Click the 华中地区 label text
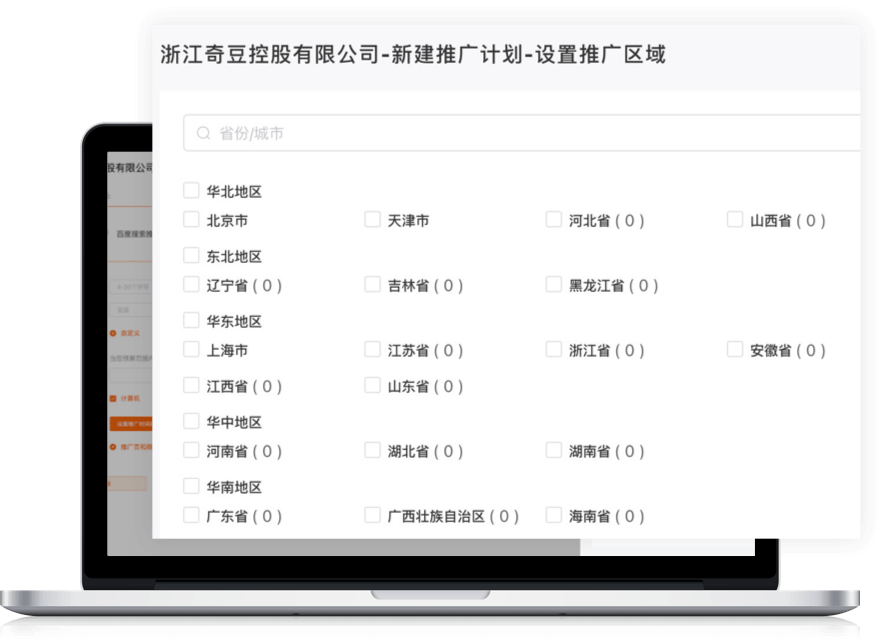This screenshot has height=640, width=886. click(234, 423)
